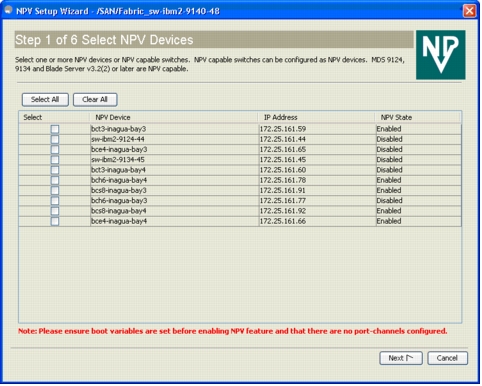Click Disabled state for bch6-inagua-bay3
The height and width of the screenshot is (386, 482).
point(390,201)
